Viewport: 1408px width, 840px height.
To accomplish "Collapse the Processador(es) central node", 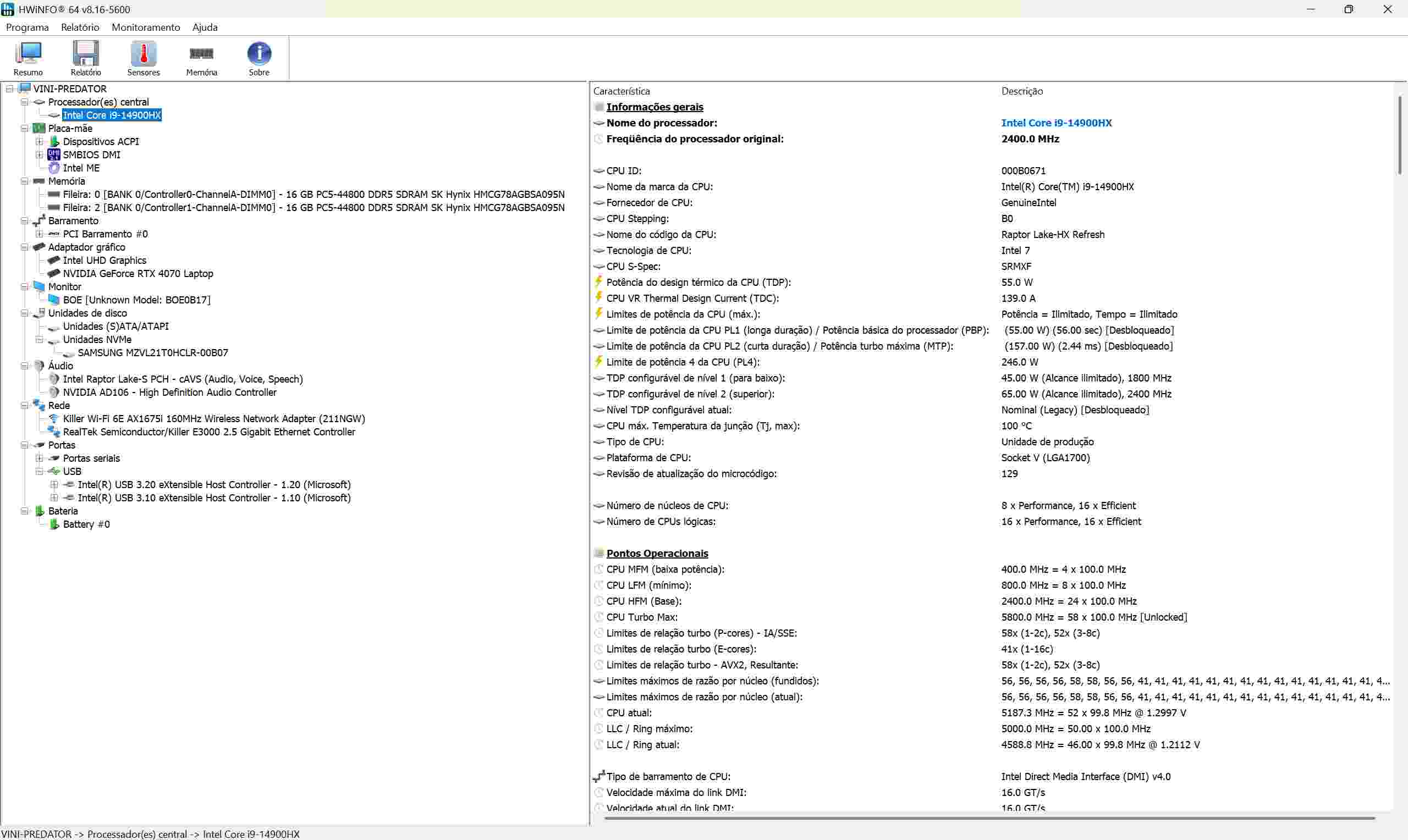I will coord(24,102).
